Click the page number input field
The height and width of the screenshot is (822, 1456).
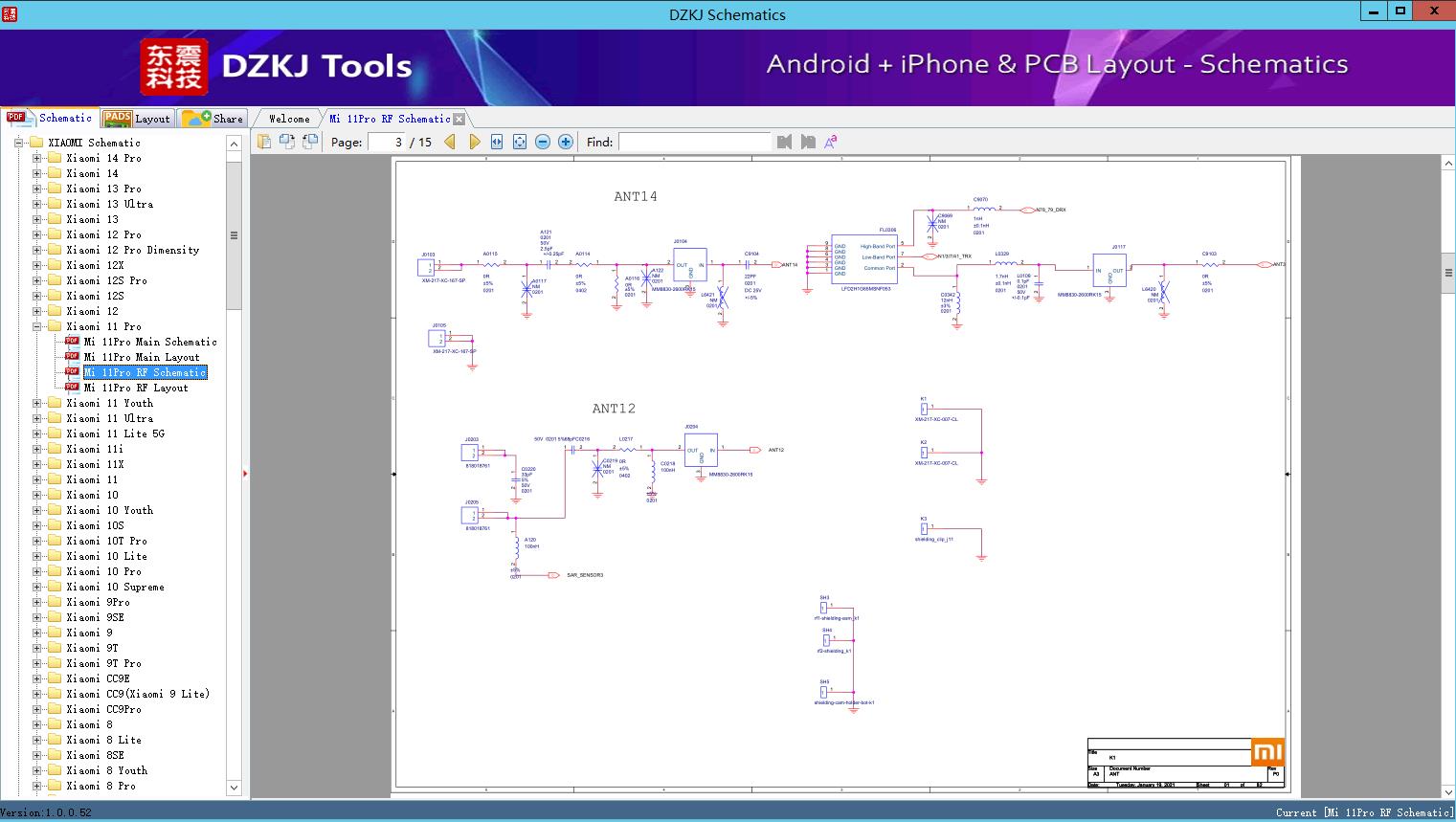386,142
